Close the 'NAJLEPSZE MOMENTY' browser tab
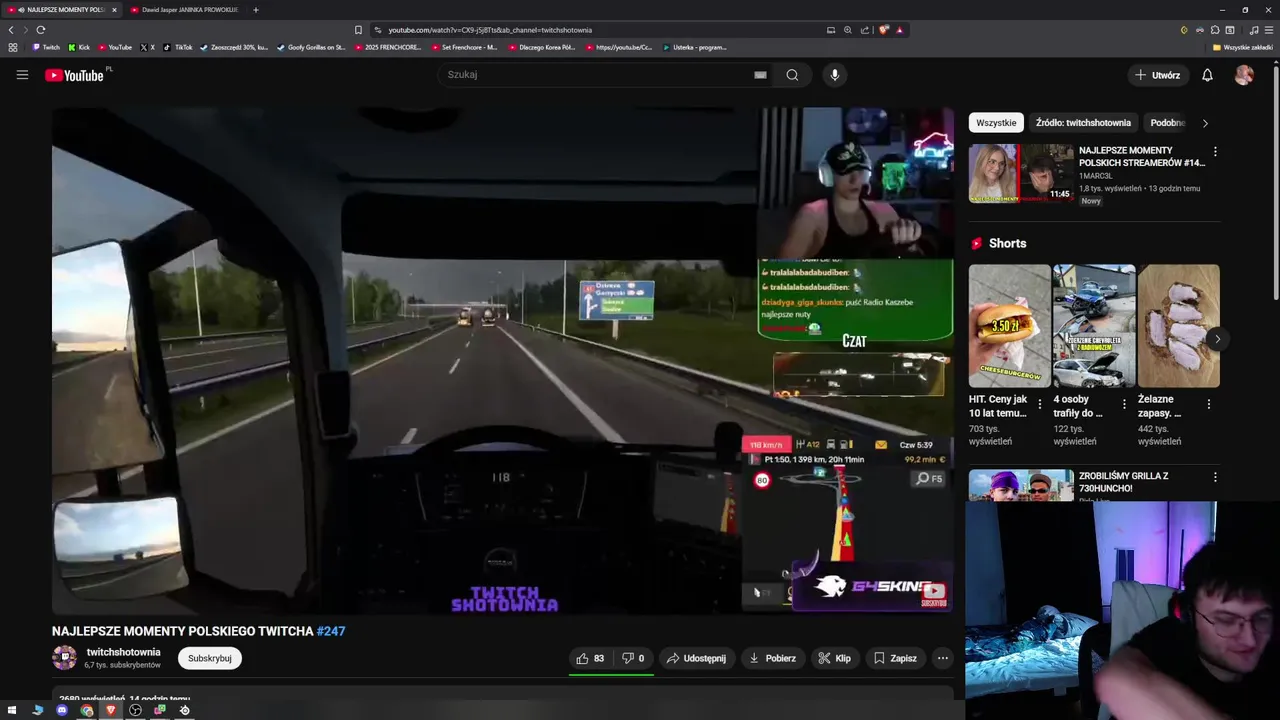This screenshot has width=1280, height=720. pos(114,10)
